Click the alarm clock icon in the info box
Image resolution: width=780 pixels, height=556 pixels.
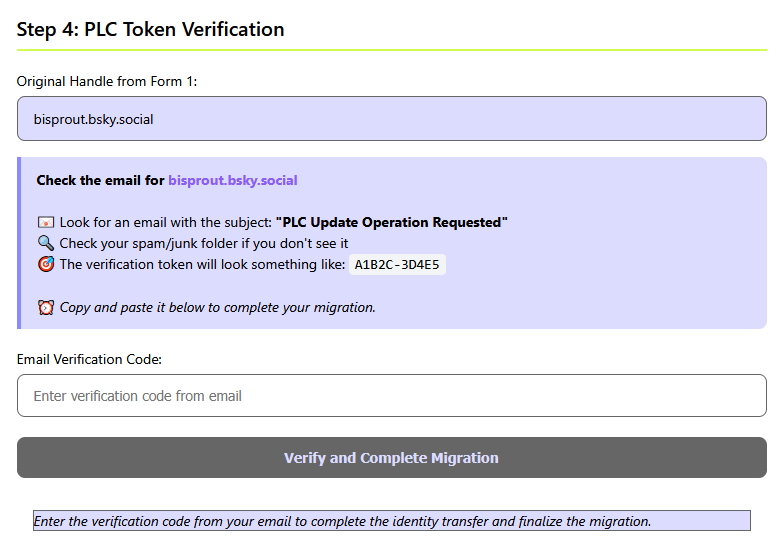[45, 308]
